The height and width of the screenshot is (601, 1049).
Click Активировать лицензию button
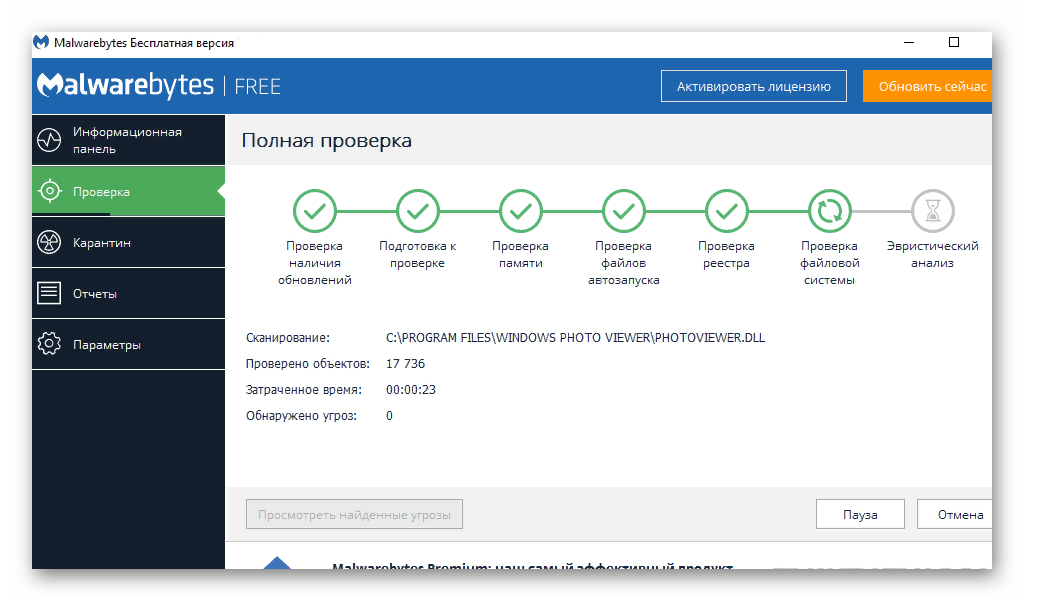click(x=753, y=86)
